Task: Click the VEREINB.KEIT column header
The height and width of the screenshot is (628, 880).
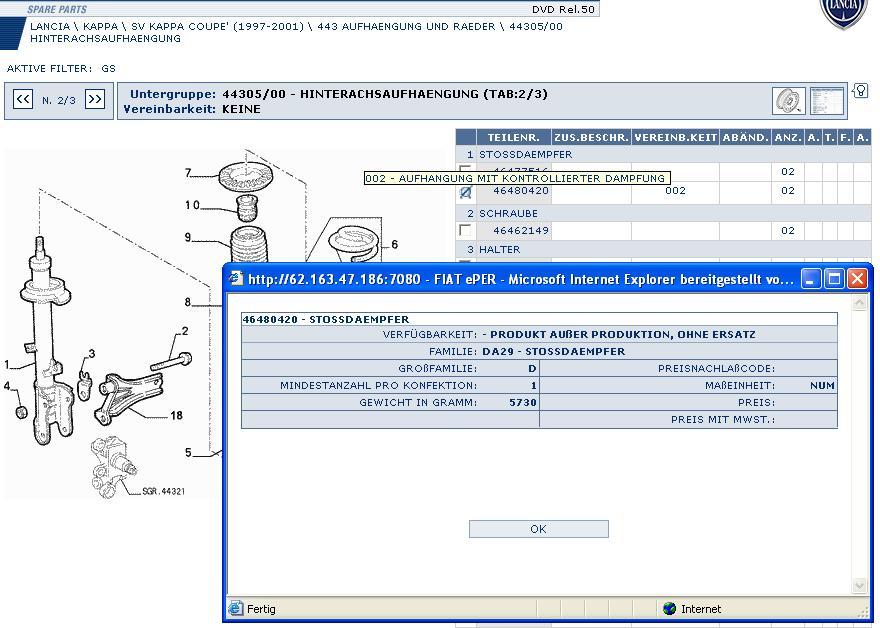Action: (x=676, y=137)
